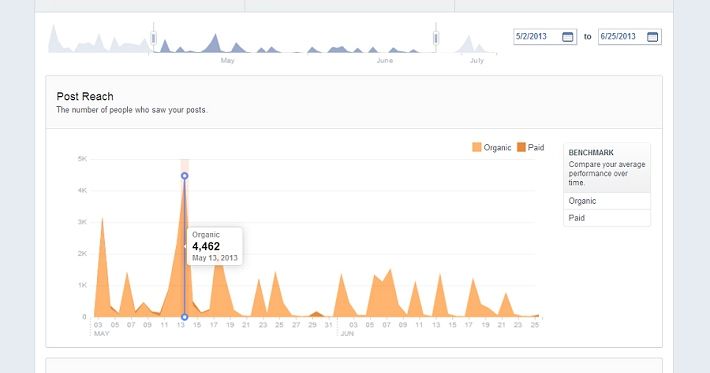Grab the right range slider handle
Viewport: 710px width, 373px height.
click(436, 38)
